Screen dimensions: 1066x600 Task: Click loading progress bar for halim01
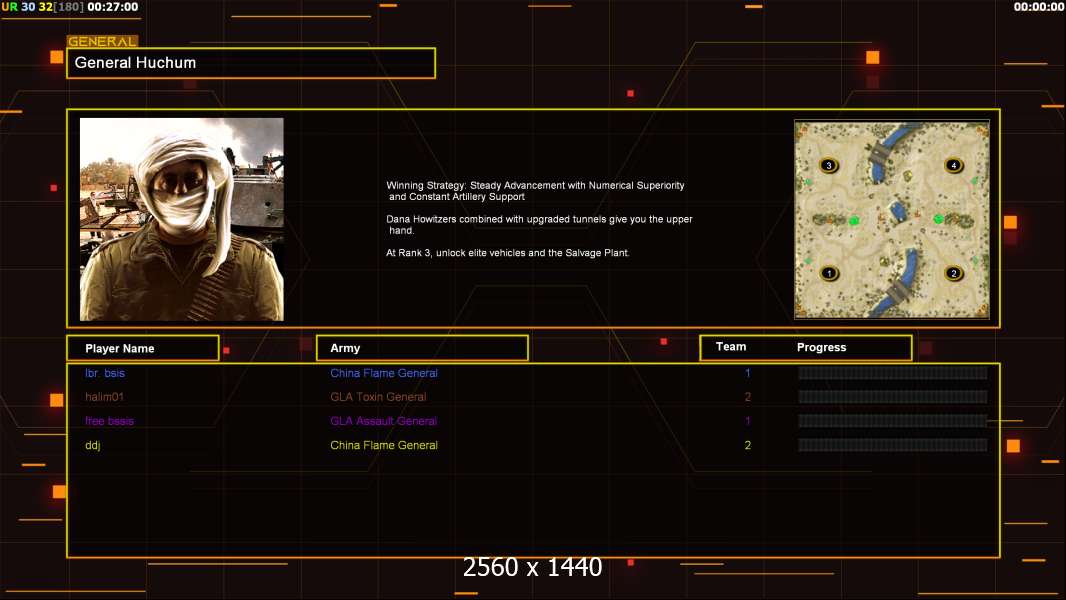coord(893,397)
